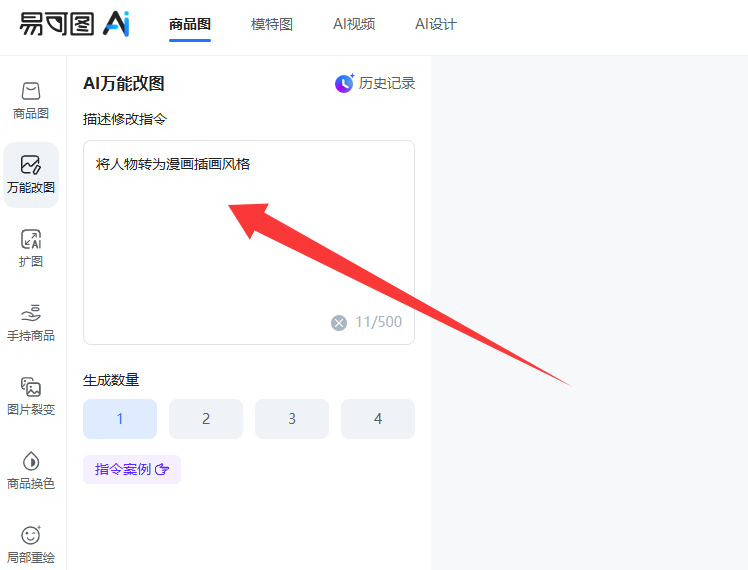The height and width of the screenshot is (570, 748).
Task: Set generation quantity to 2
Action: tap(206, 419)
